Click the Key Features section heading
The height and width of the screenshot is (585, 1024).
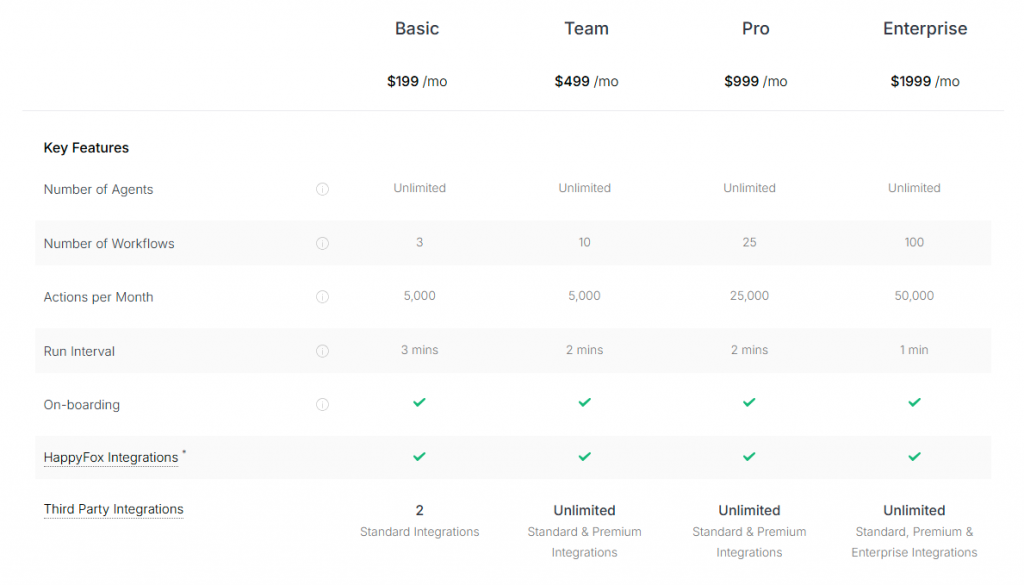click(x=86, y=148)
